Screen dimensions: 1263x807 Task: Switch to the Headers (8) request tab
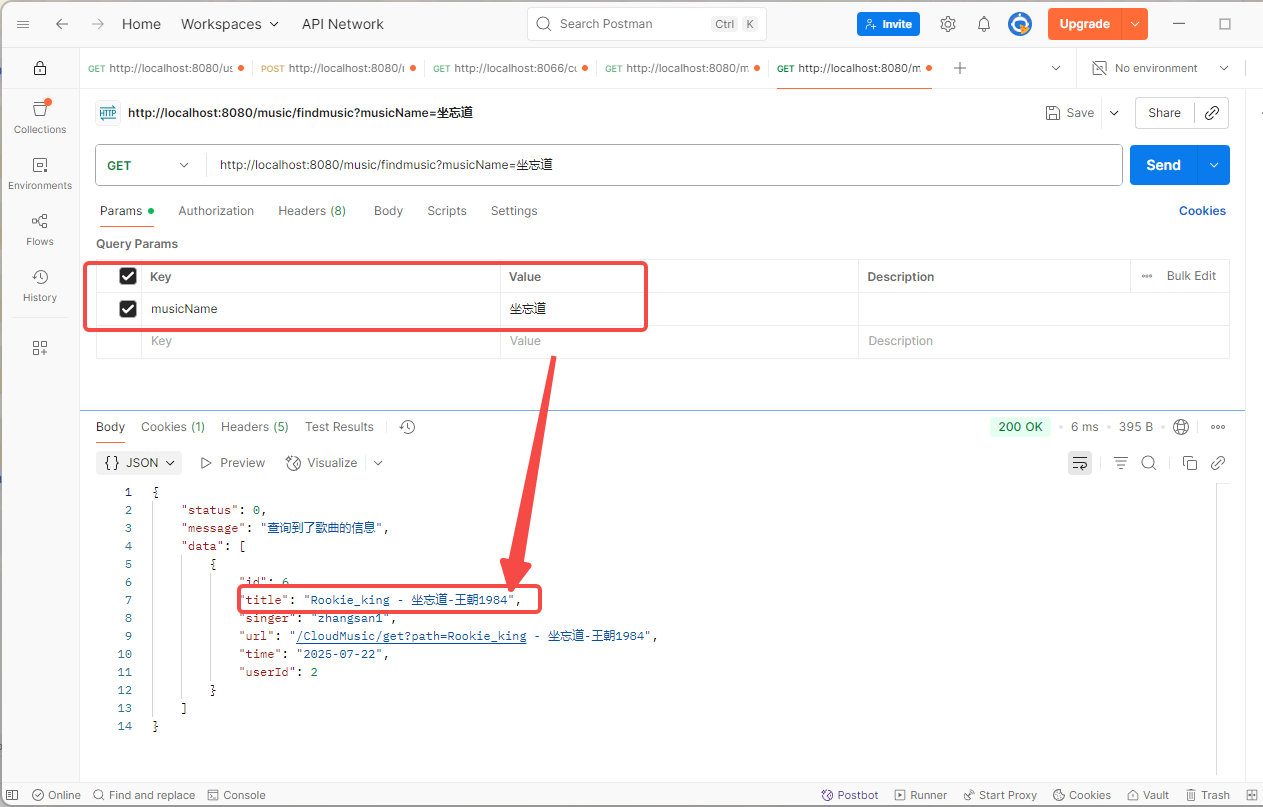[x=312, y=211]
